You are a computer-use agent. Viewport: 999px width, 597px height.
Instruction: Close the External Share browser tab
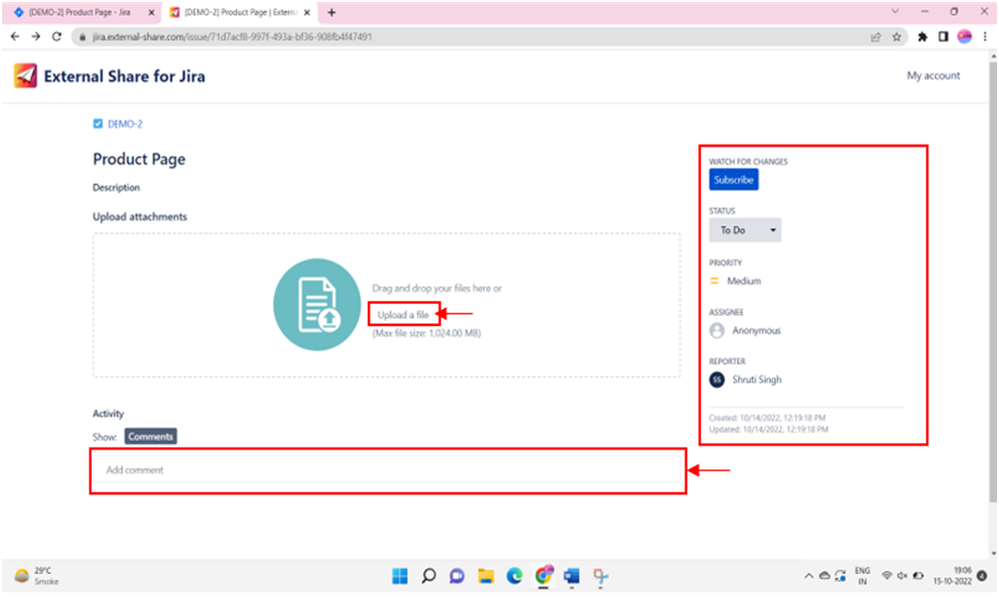(x=307, y=12)
